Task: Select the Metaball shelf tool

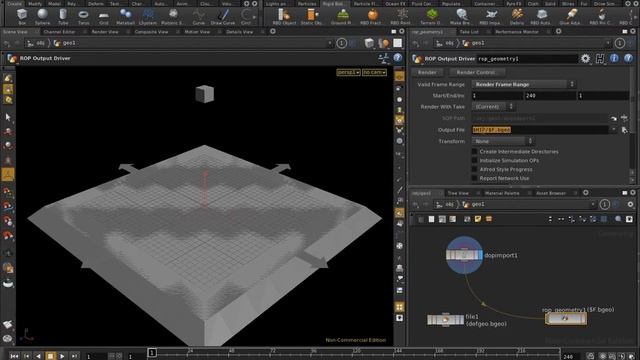Action: pyautogui.click(x=125, y=16)
